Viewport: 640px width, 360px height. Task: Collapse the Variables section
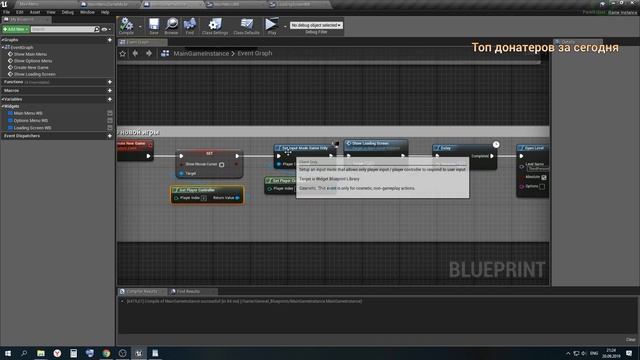tap(2, 99)
